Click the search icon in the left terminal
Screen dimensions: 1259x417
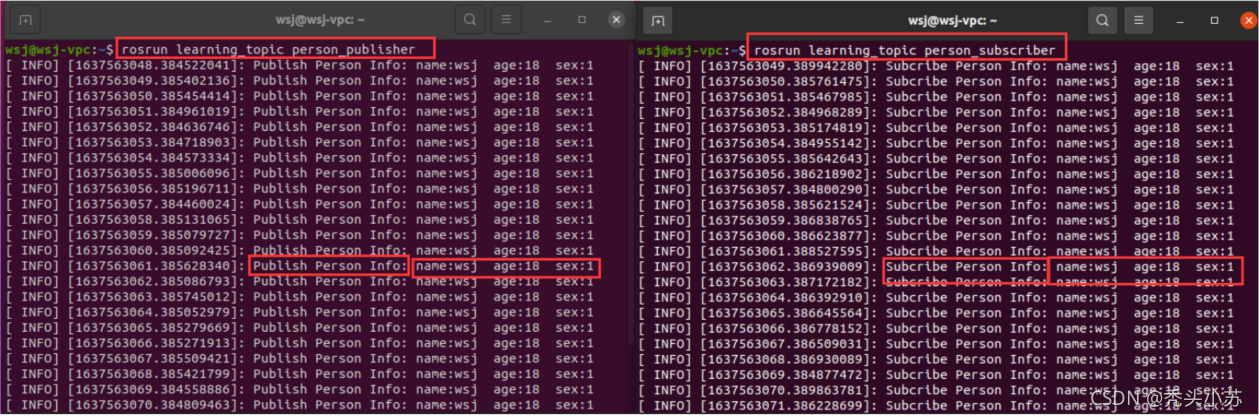click(469, 19)
